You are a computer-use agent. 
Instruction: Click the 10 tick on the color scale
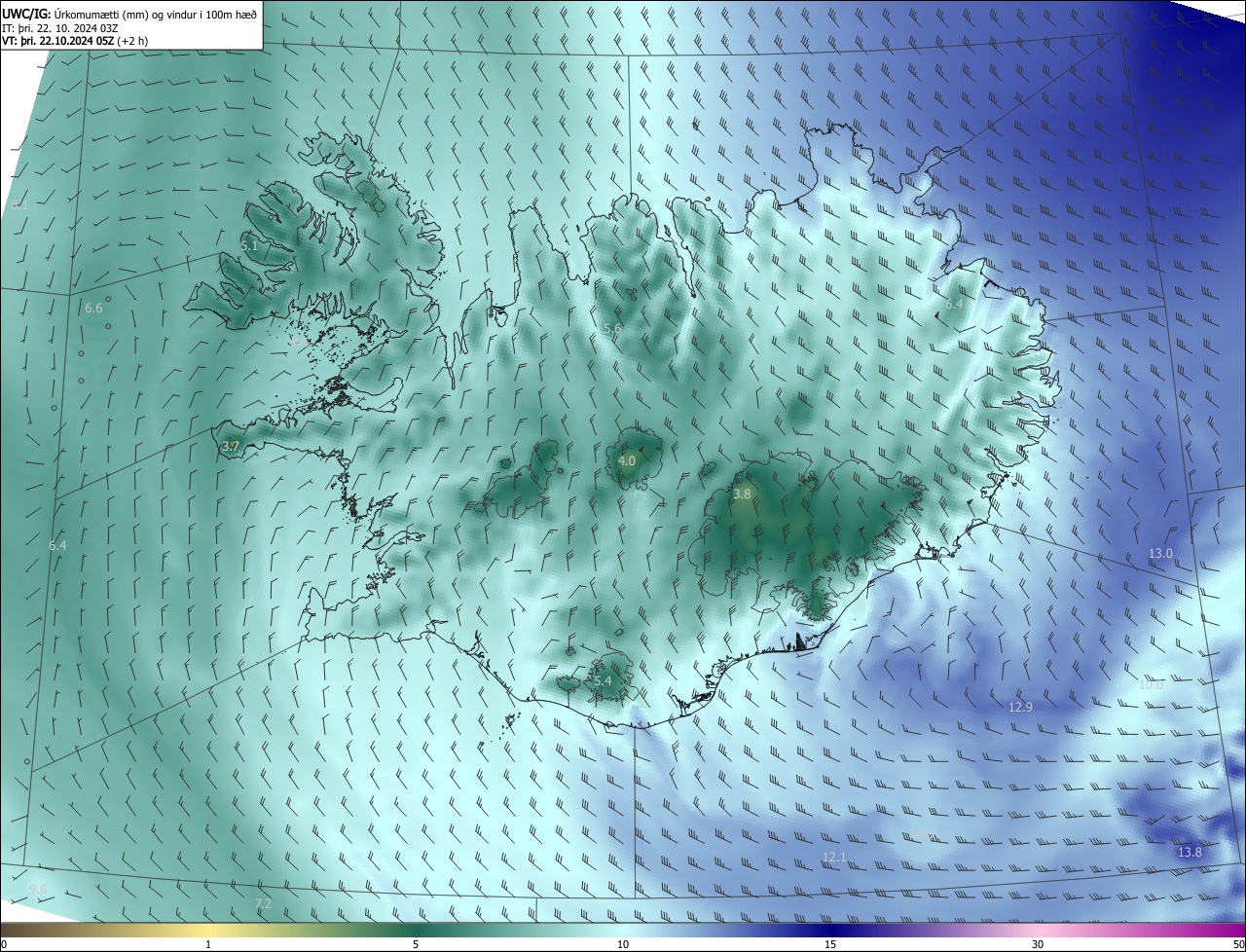point(623,944)
